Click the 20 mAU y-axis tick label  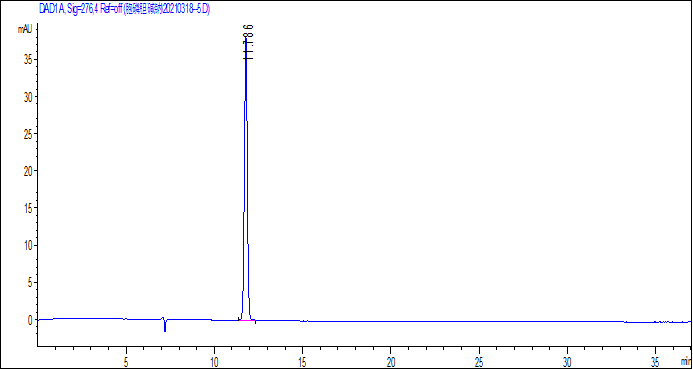point(26,171)
